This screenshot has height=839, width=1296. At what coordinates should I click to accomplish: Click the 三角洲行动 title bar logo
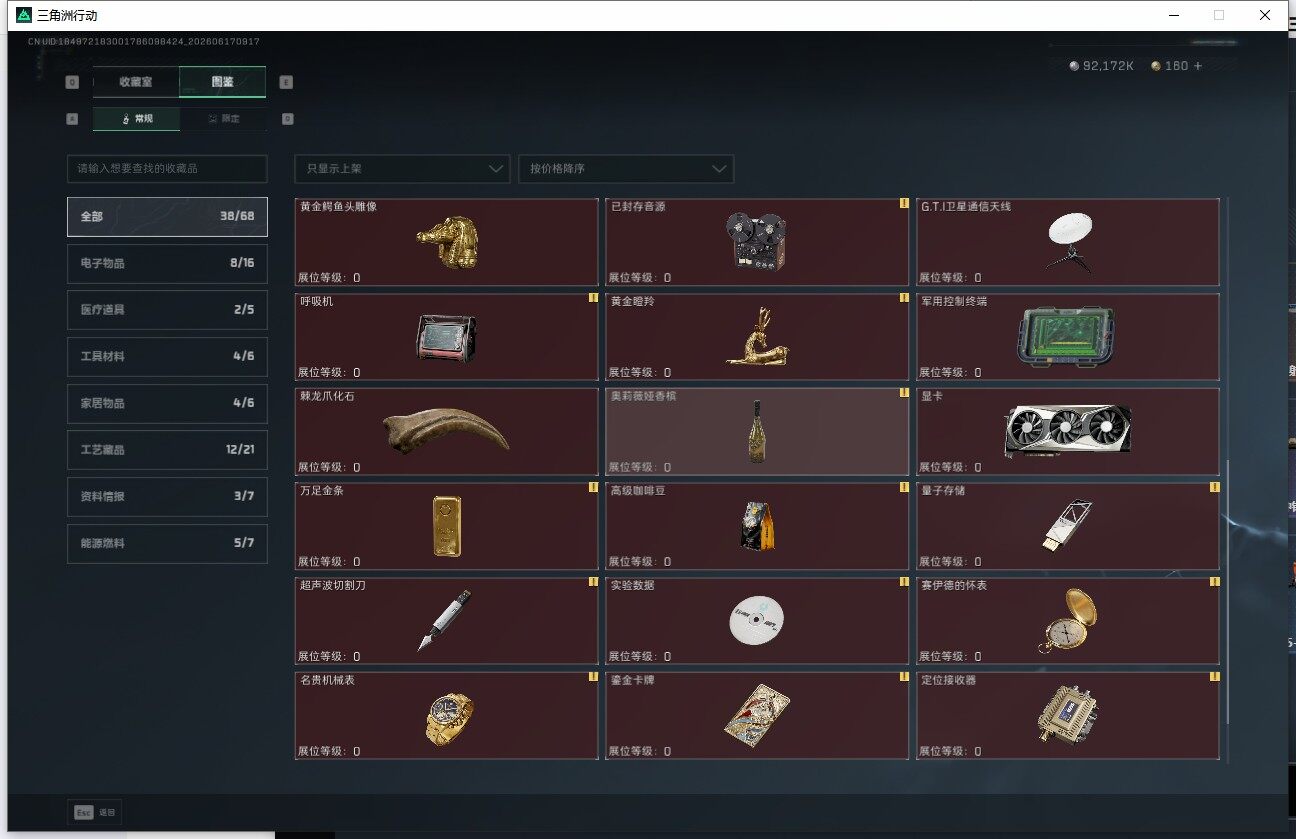pos(24,15)
